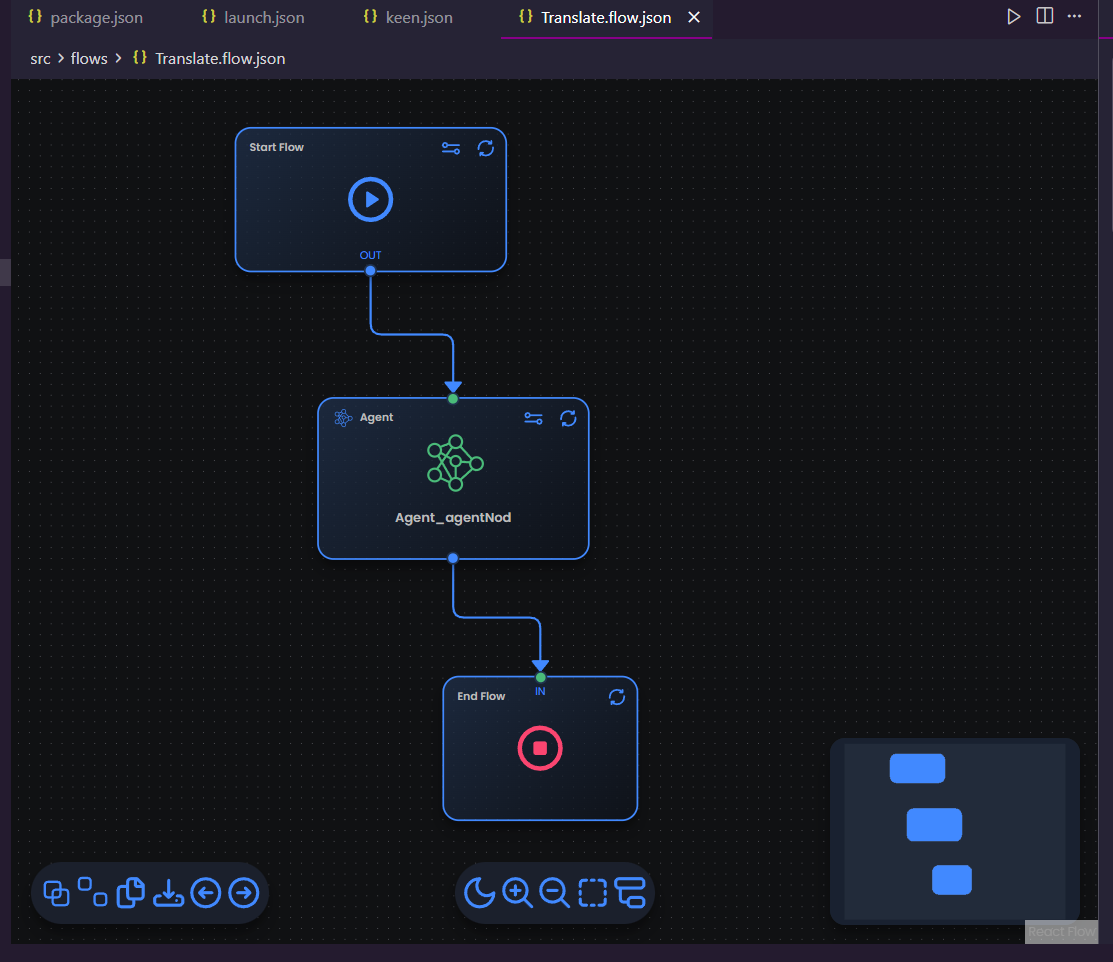Click the Translate.flow.json breadcrumb
Viewport: 1113px width, 962px height.
coord(220,58)
